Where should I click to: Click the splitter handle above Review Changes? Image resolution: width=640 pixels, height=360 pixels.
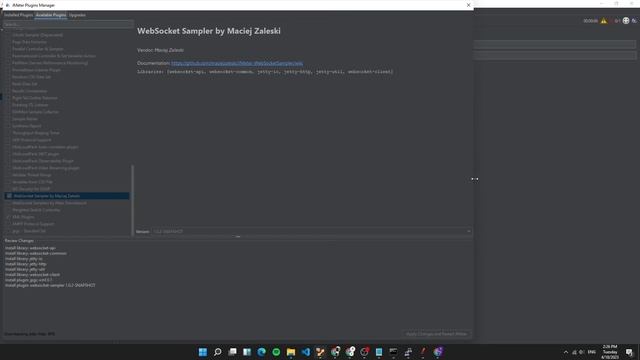(238, 237)
